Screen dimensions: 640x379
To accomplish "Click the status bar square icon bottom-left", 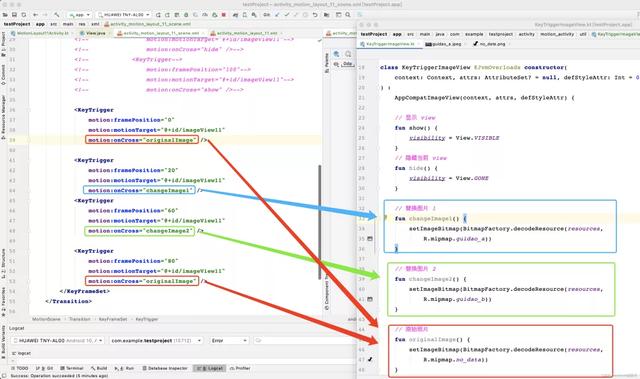I will [x=4, y=375].
